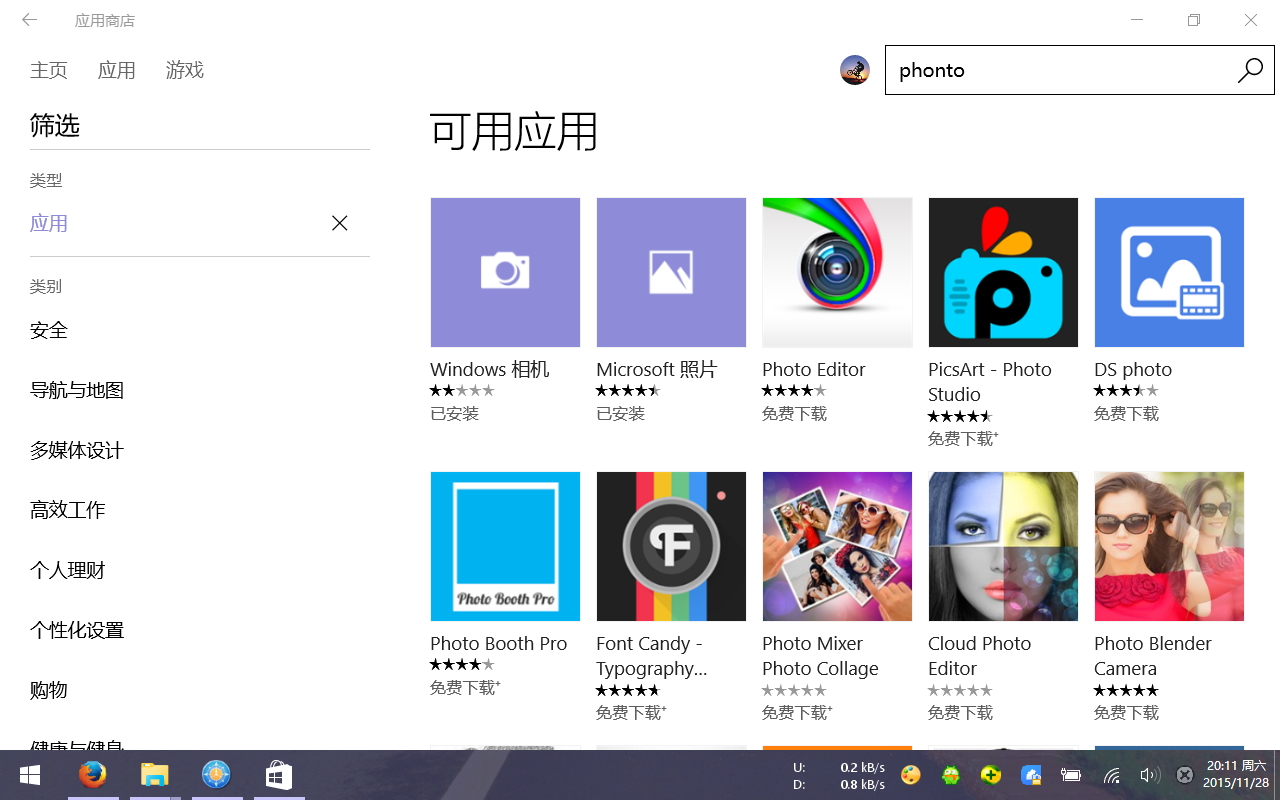
Task: Open the 应用 tab in top navigation
Action: tap(117, 70)
